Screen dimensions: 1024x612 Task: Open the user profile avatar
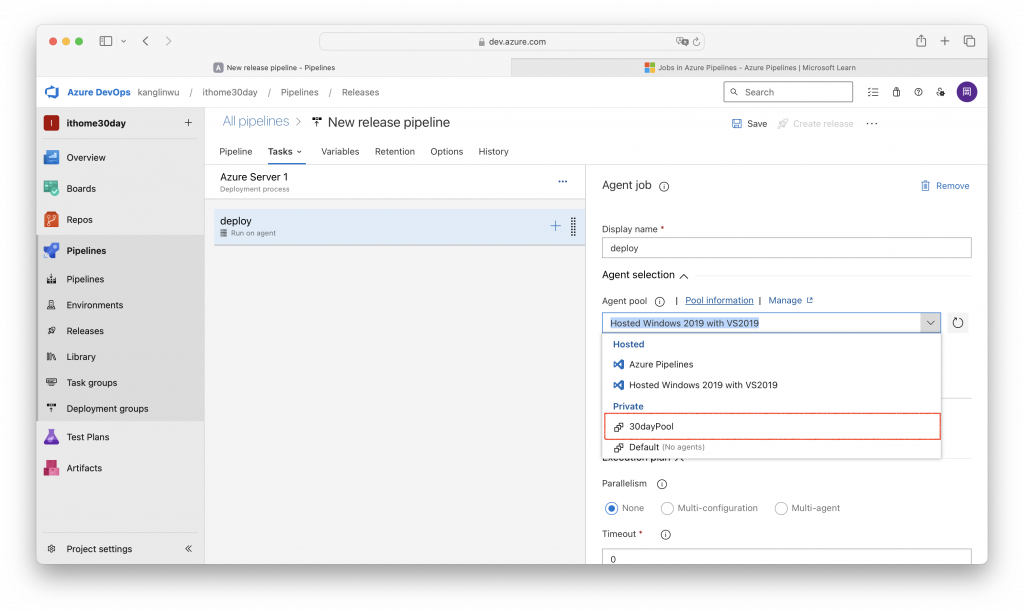[967, 92]
